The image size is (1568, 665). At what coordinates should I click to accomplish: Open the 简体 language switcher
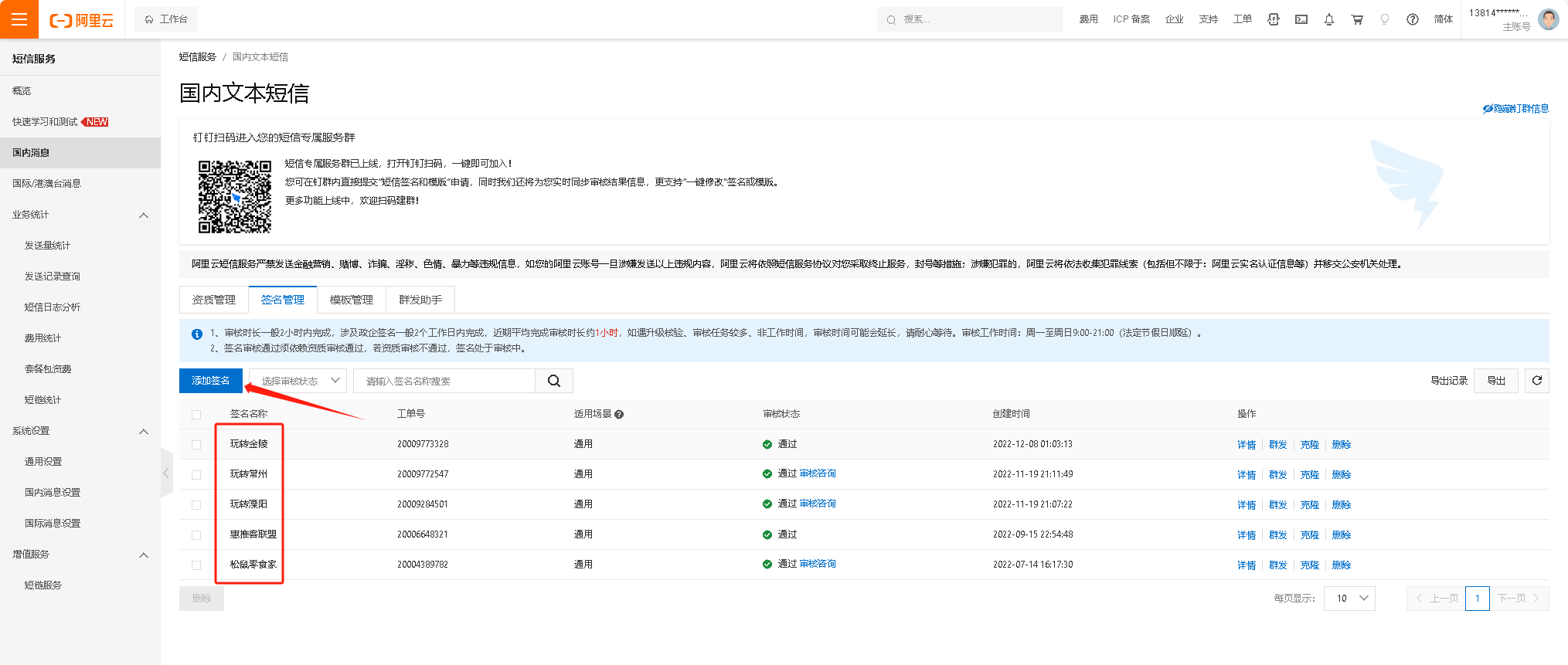pyautogui.click(x=1444, y=19)
